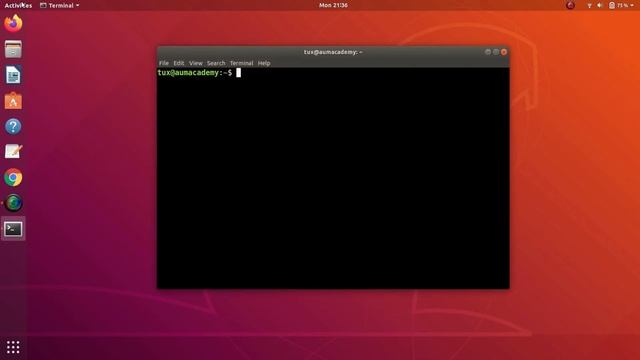Click the terminal cursor block
Screen dimensions: 640x360
click(x=238, y=73)
